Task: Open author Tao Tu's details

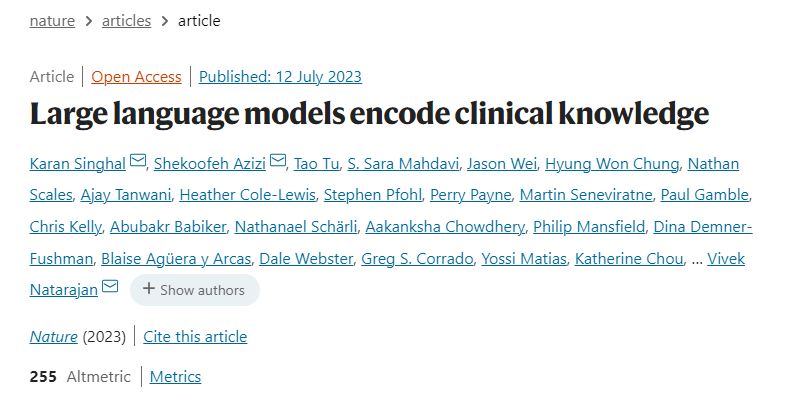Action: [x=315, y=163]
